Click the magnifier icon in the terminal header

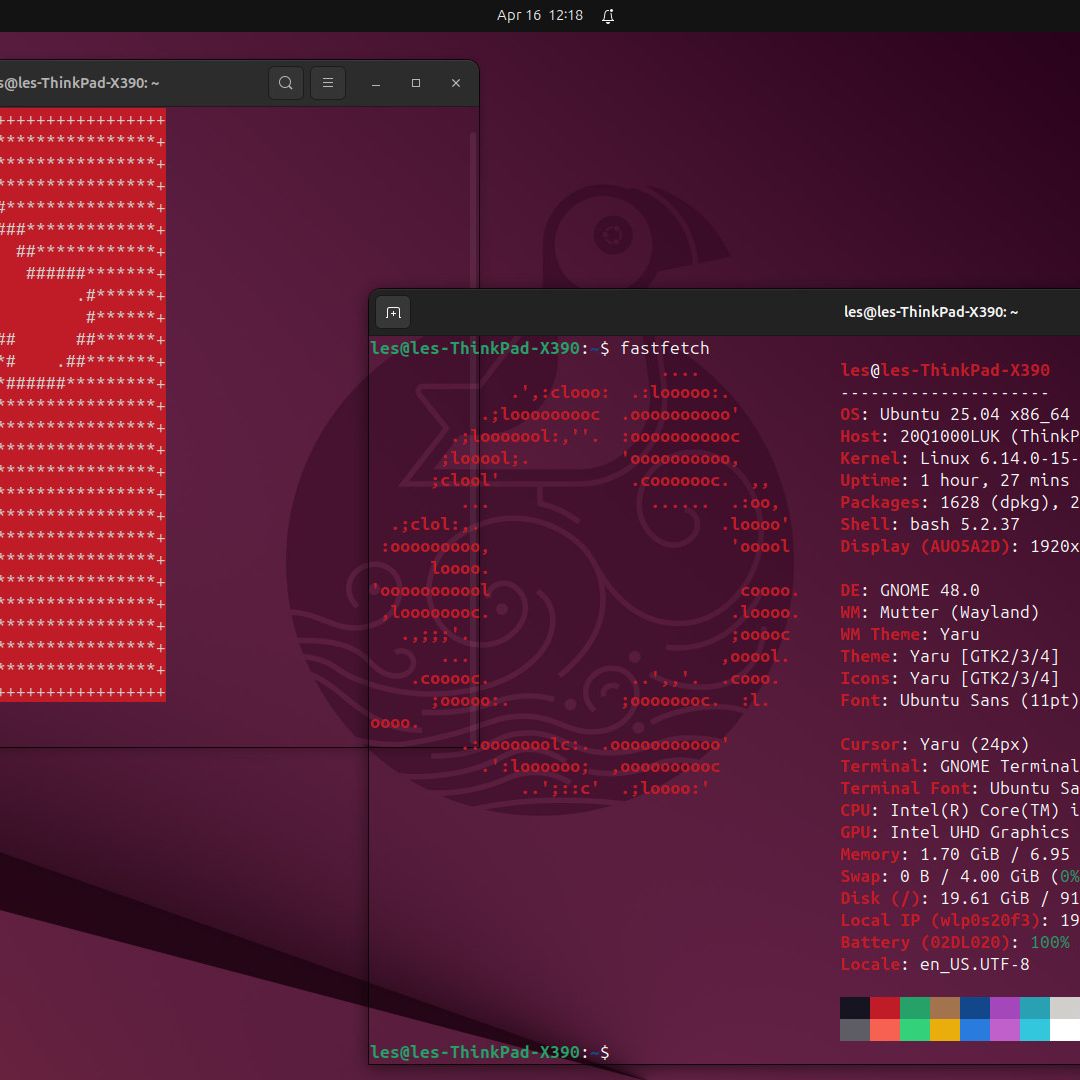click(x=286, y=83)
